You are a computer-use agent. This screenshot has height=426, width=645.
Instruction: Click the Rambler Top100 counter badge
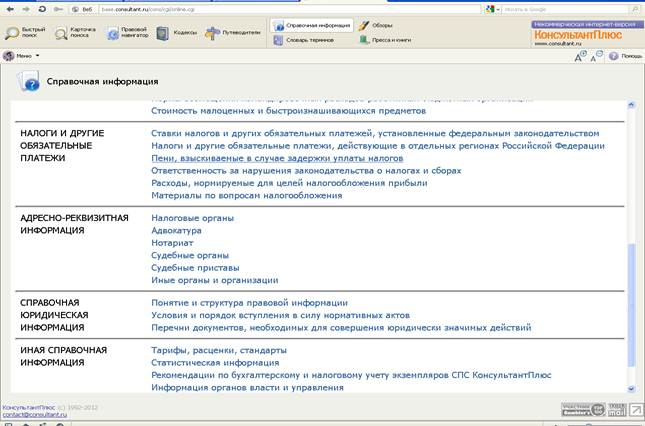pyautogui.click(x=583, y=410)
